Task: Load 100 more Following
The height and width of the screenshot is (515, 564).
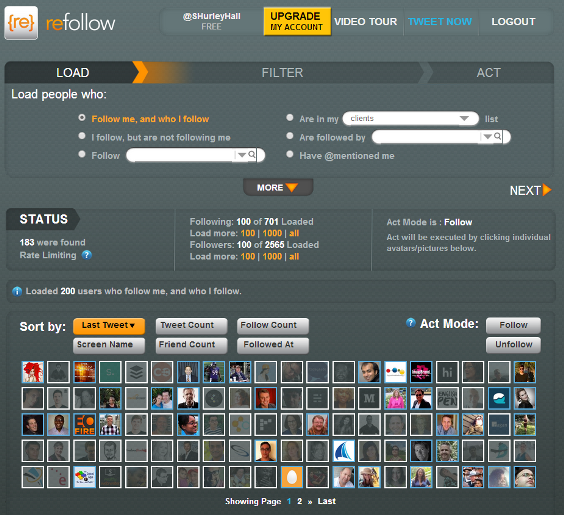Action: coord(248,233)
